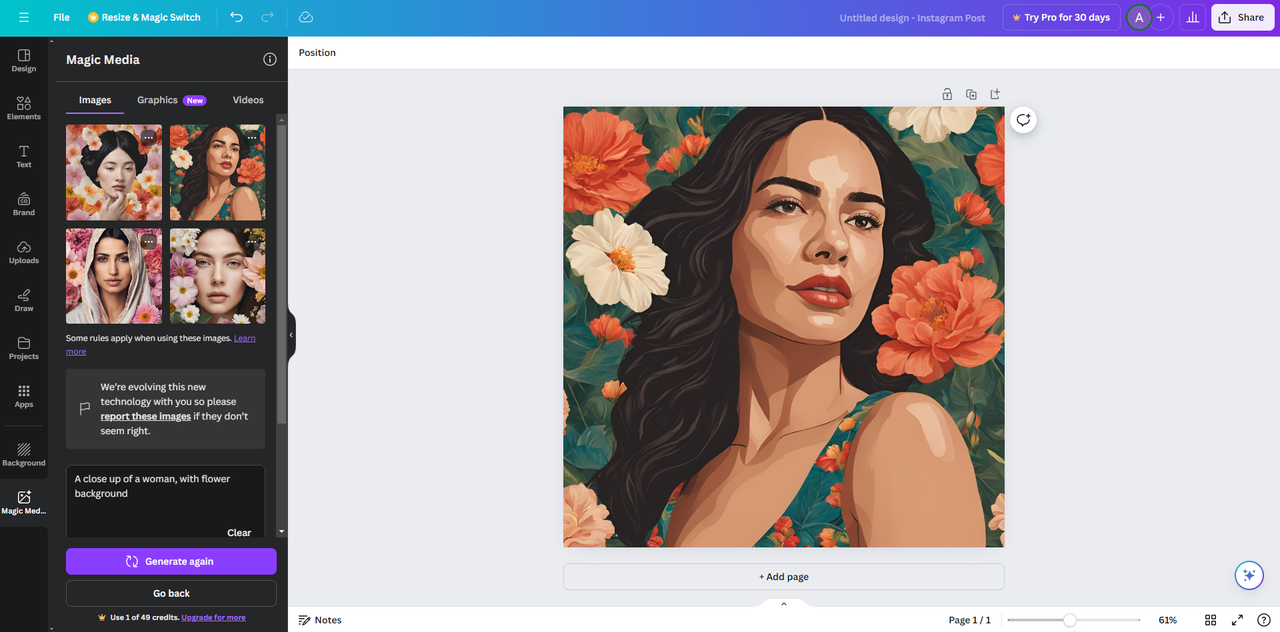The image size is (1280, 632).
Task: Select the veiled woman generated thumbnail
Action: 114,276
